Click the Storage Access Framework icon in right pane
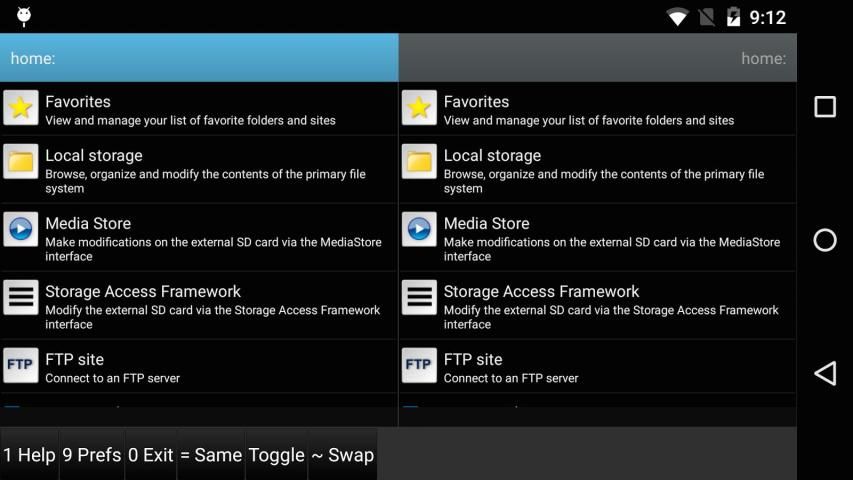Screen dimensions: 853x480 [420, 298]
